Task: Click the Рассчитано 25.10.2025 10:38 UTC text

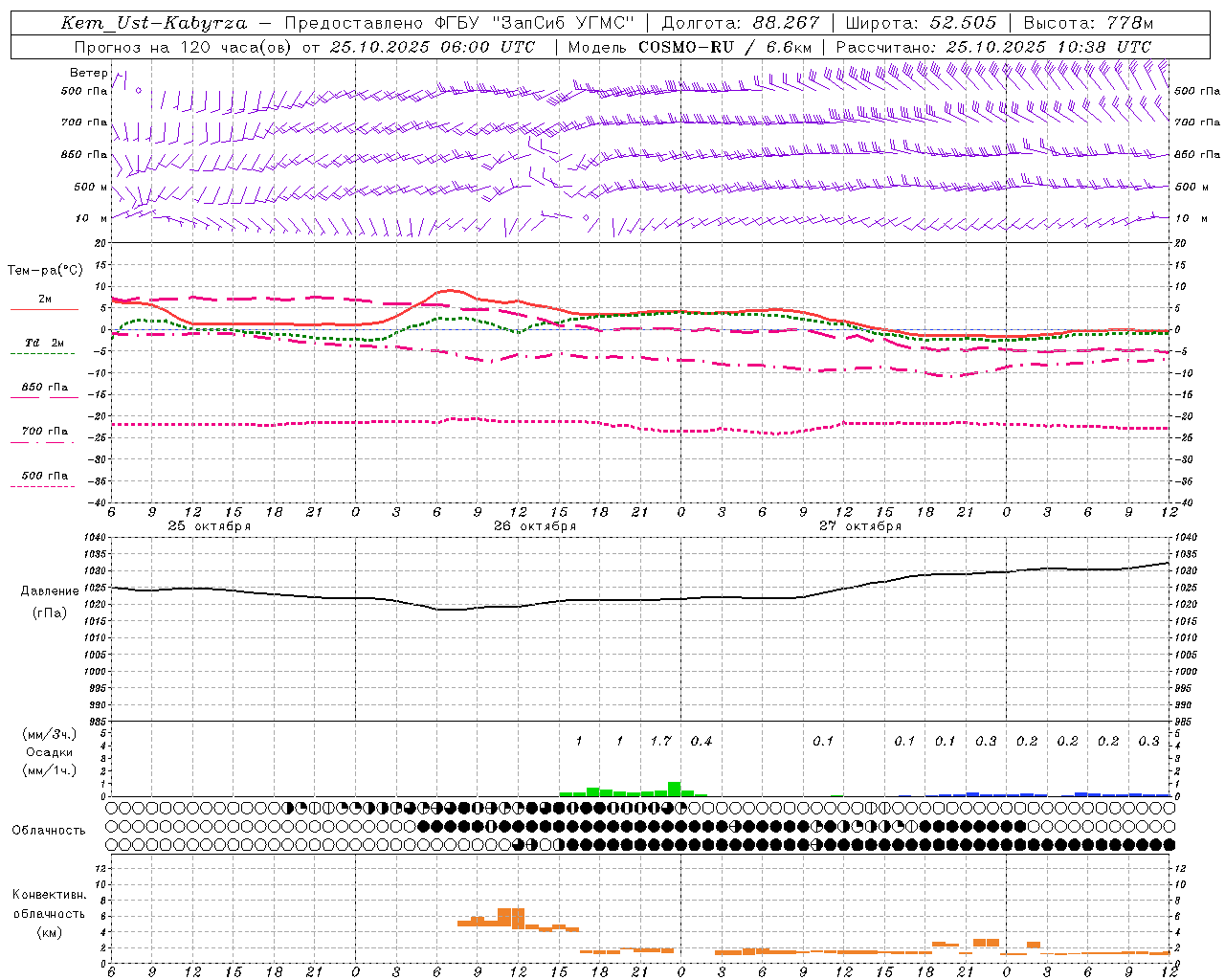Action: tap(993, 47)
